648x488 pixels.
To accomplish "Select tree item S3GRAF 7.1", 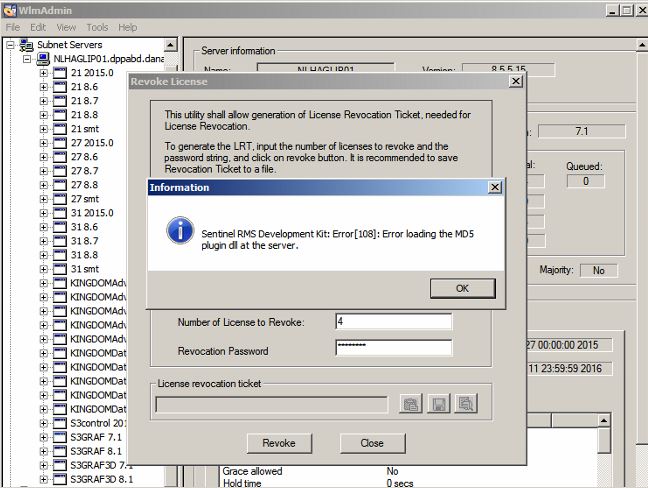I will click(96, 437).
